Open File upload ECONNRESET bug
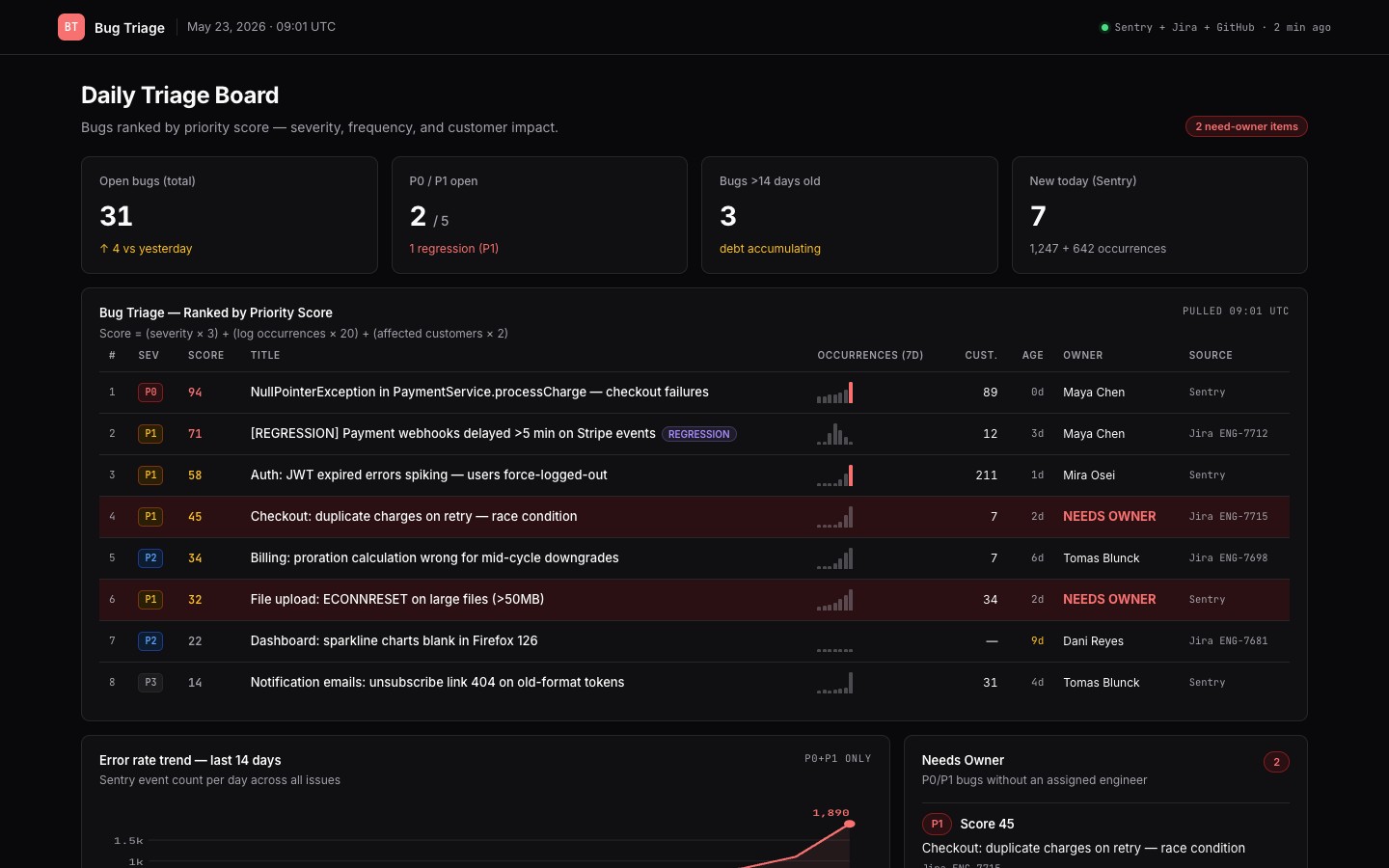 pyautogui.click(x=397, y=599)
